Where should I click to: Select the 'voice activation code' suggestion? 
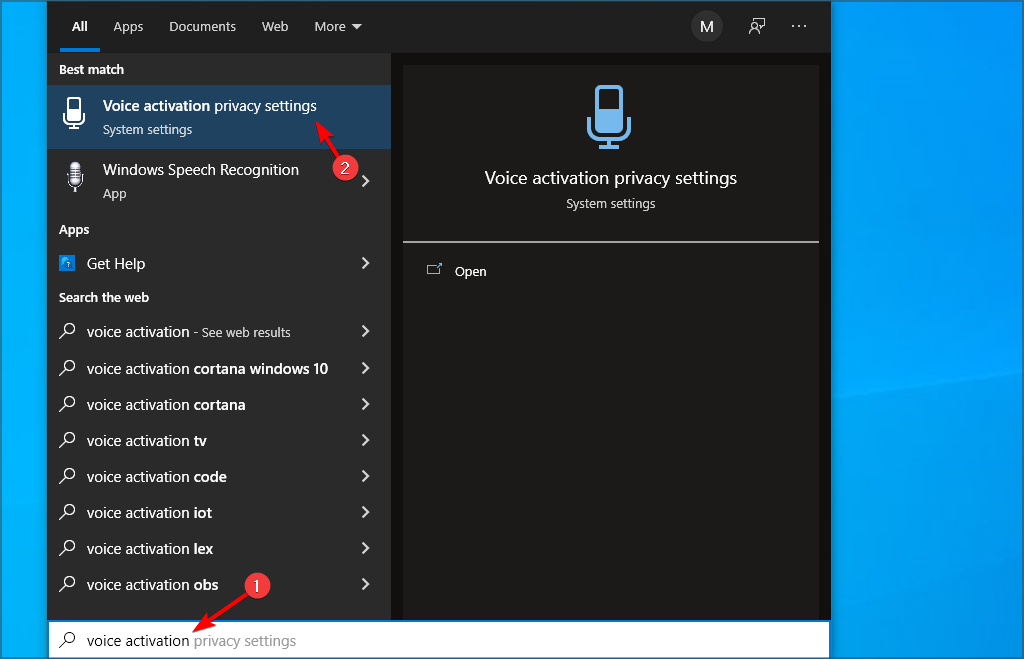point(219,476)
